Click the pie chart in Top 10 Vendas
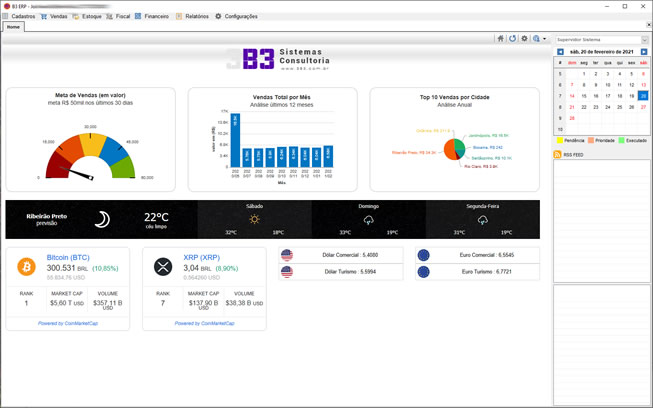The width and height of the screenshot is (653, 408). coord(454,149)
